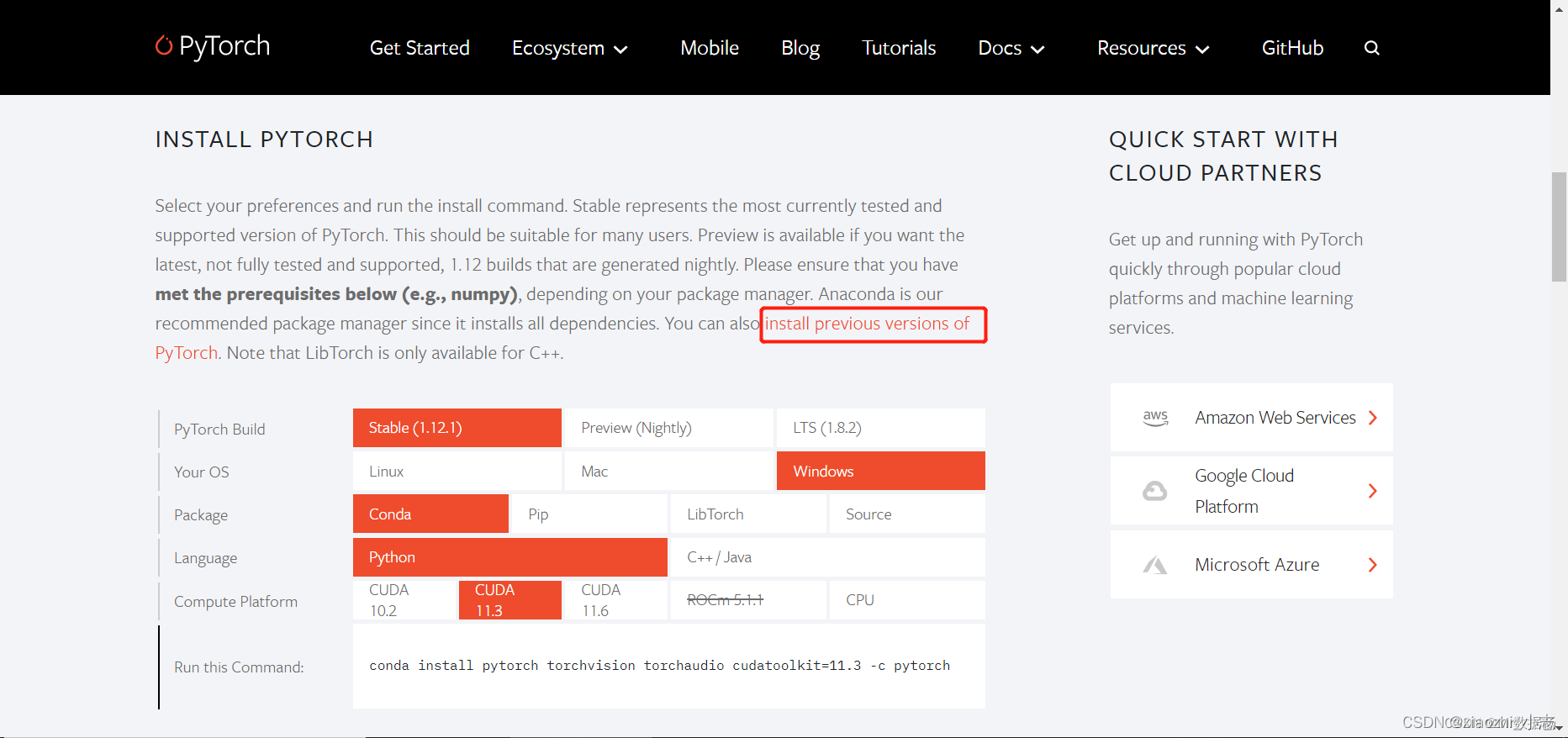
Task: Click the PyTorch logo in header
Action: (x=213, y=46)
